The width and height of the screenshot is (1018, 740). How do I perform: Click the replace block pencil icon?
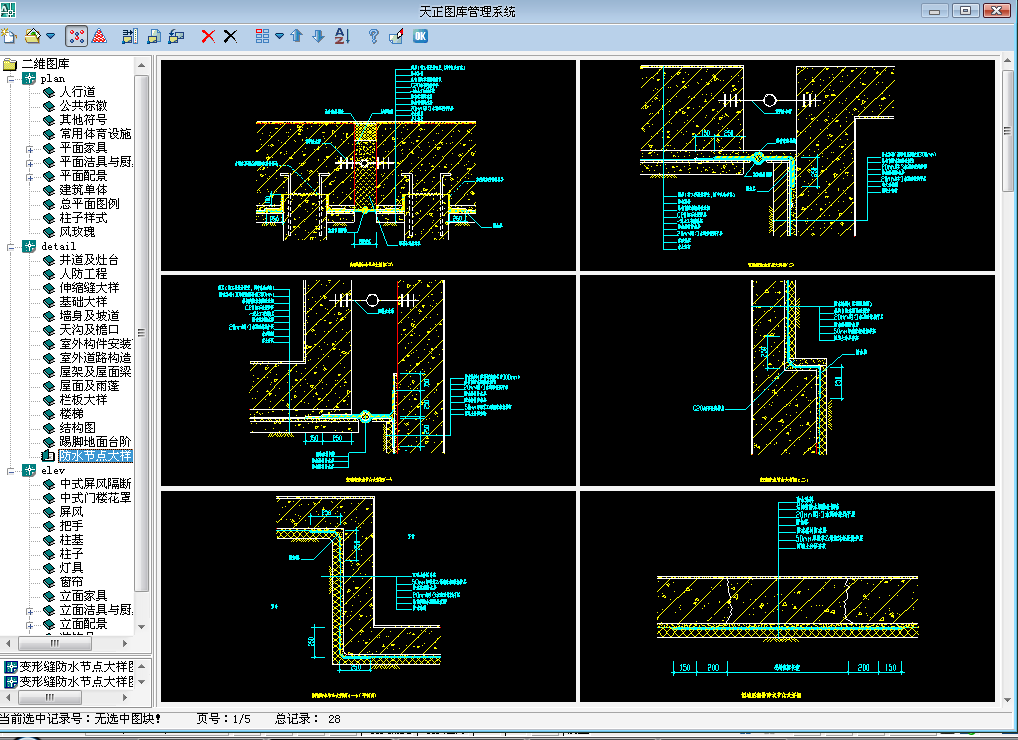point(397,36)
